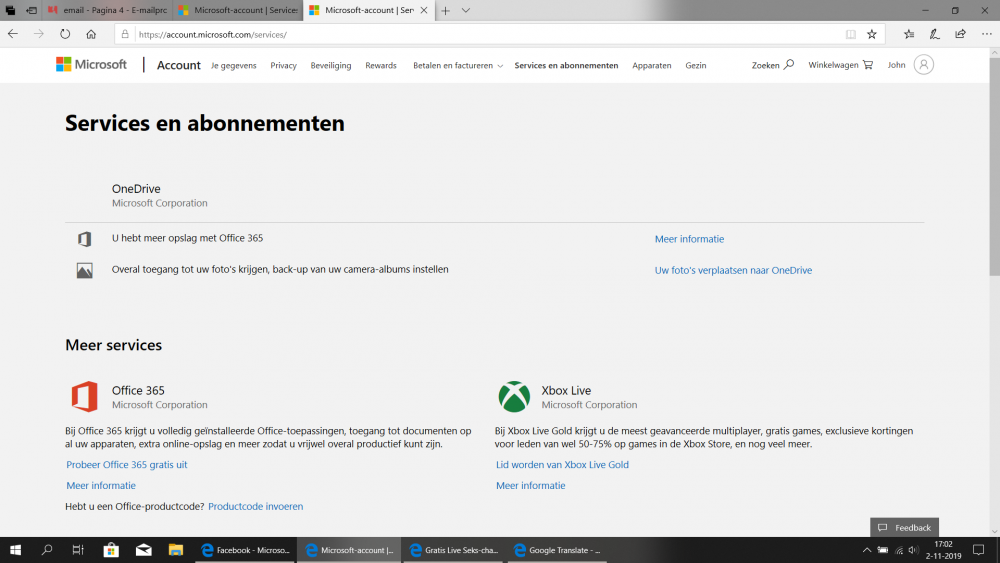This screenshot has height=563, width=1000.
Task: Open the Privacy menu item
Action: point(283,66)
